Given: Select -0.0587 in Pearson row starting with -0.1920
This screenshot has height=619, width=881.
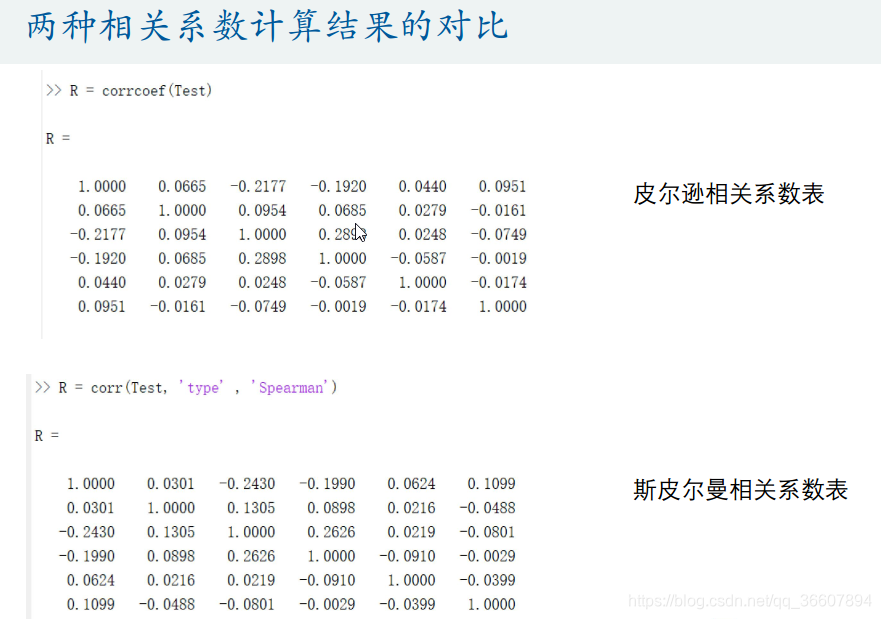Looking at the screenshot, I should [419, 258].
